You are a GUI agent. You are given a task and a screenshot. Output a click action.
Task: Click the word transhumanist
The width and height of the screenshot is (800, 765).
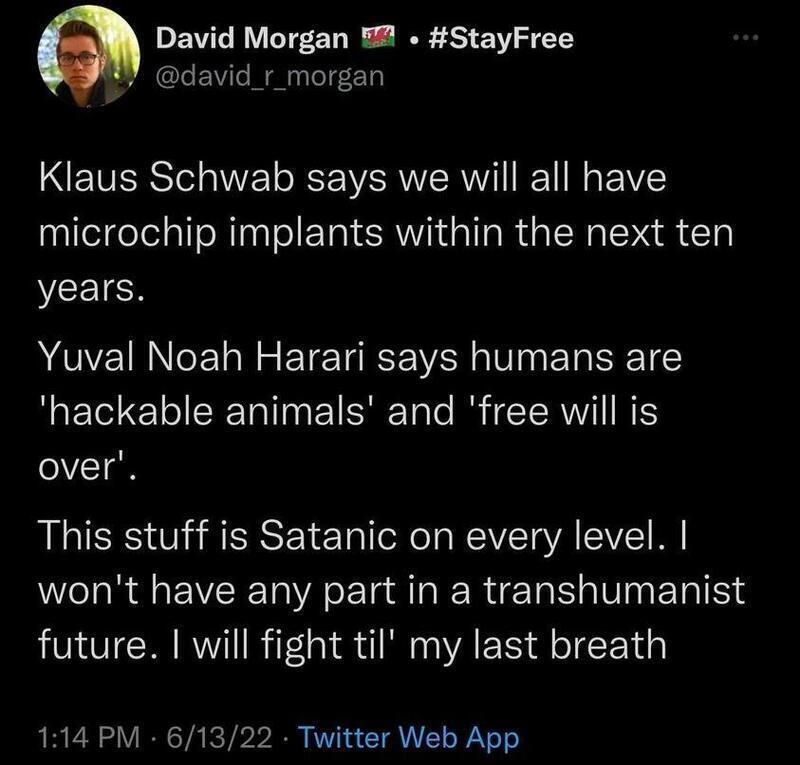614,591
